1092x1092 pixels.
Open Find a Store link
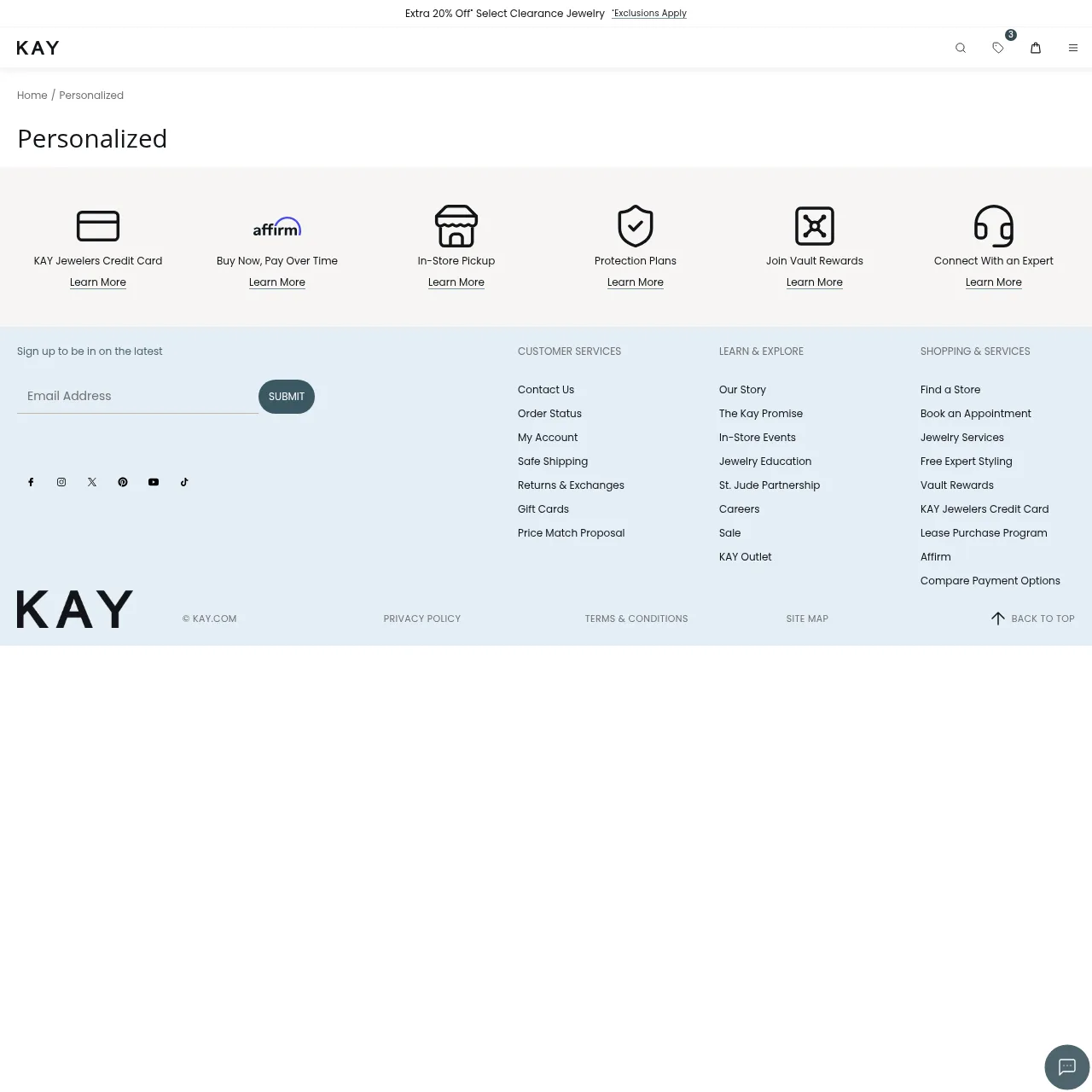click(950, 390)
